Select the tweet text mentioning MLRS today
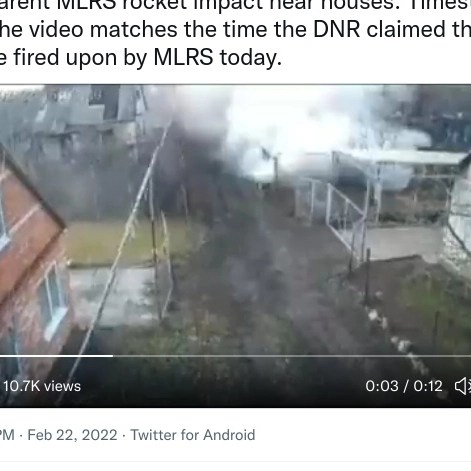This screenshot has width=471, height=471. pos(141,57)
